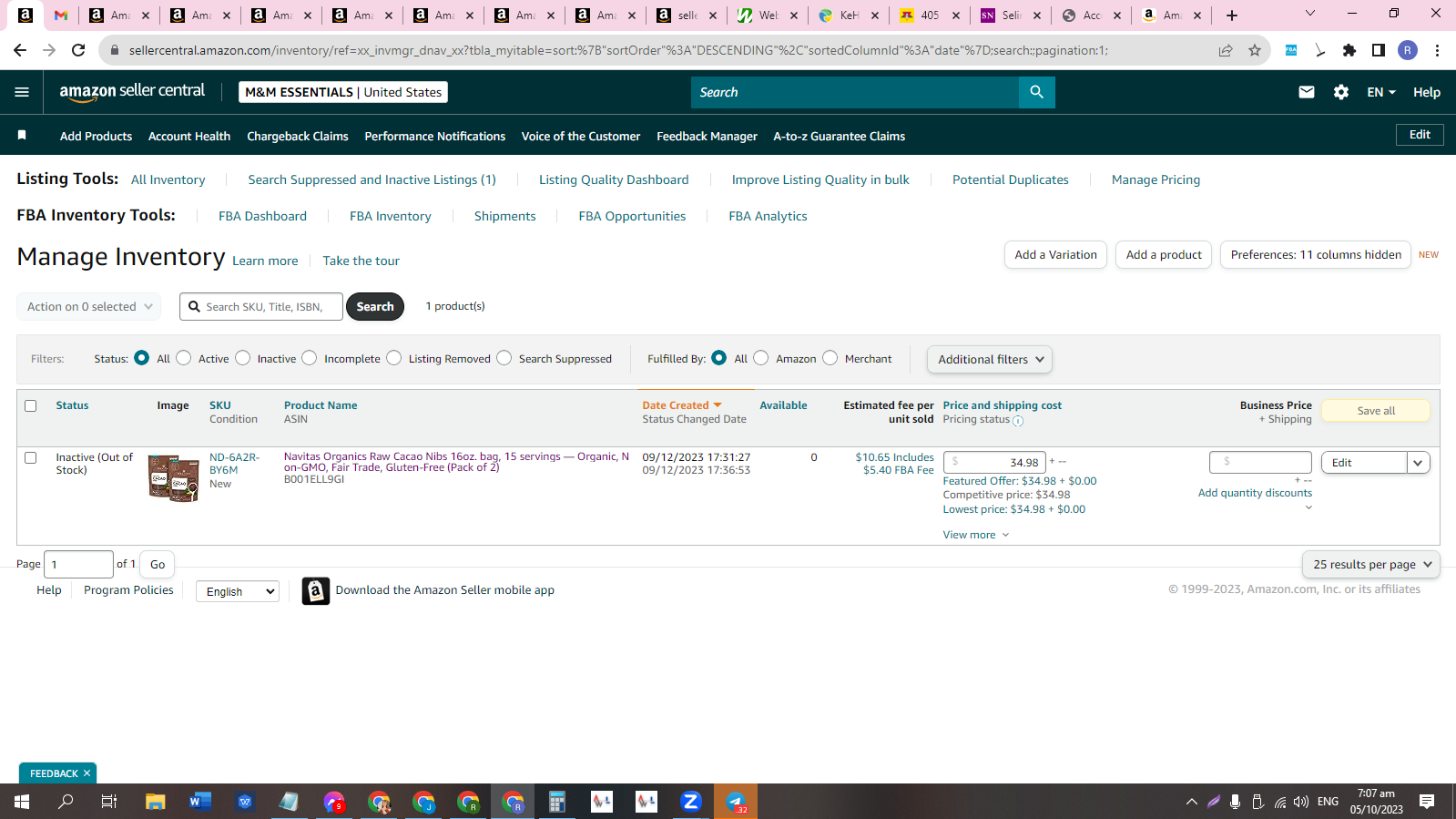The image size is (1456, 819).
Task: Select the Inactive status filter
Action: (242, 358)
